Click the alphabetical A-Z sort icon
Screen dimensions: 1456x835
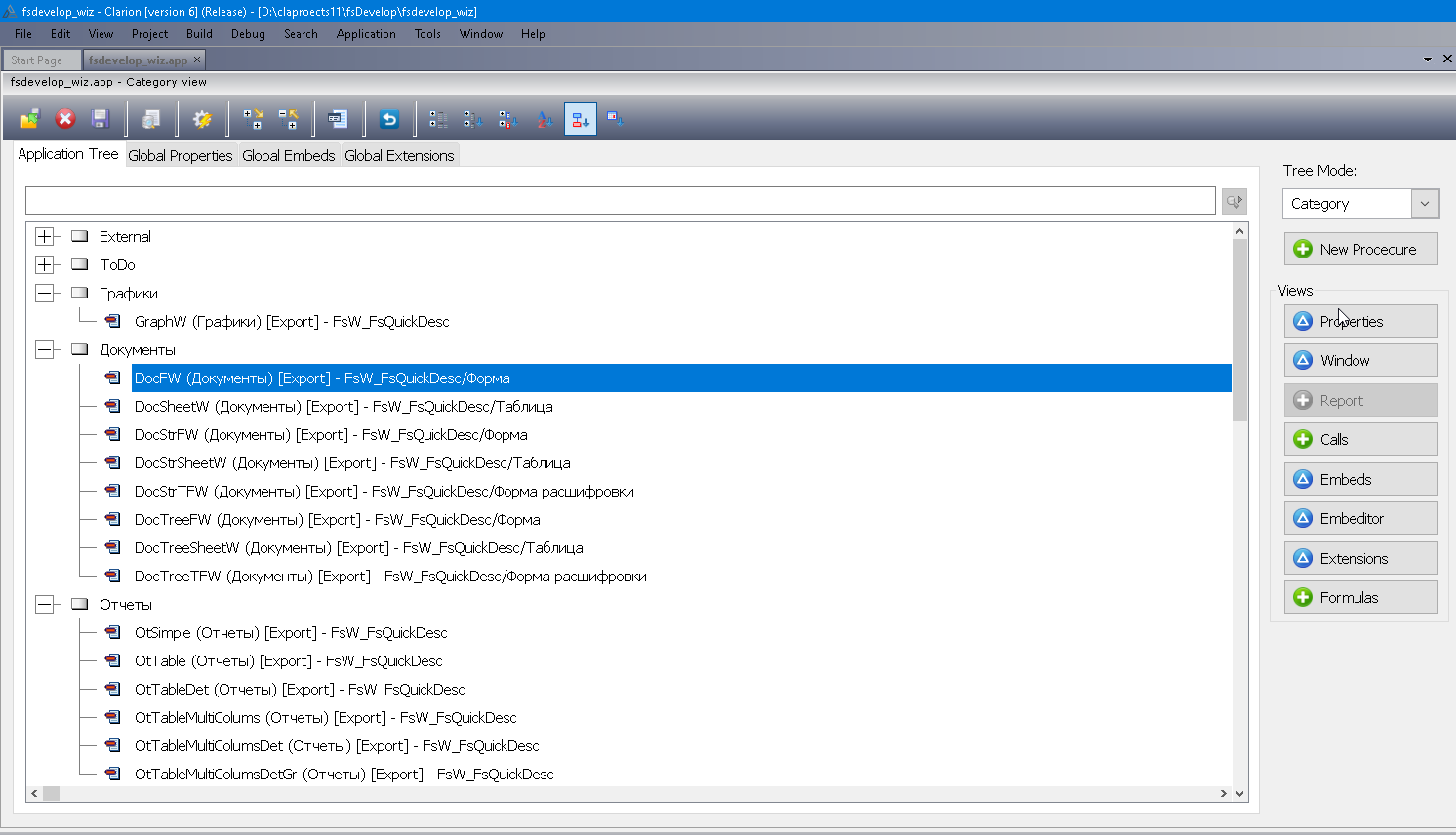pyautogui.click(x=545, y=119)
